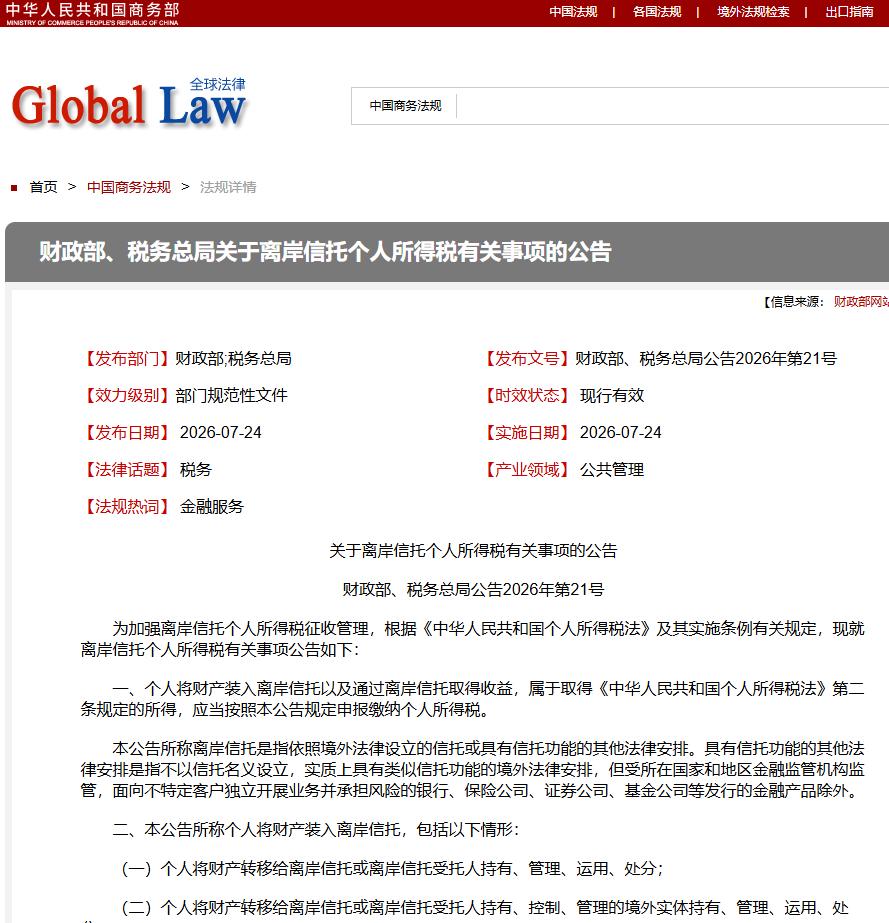Click the 法规热词 value 金融服务
This screenshot has height=923, width=889.
tap(211, 507)
